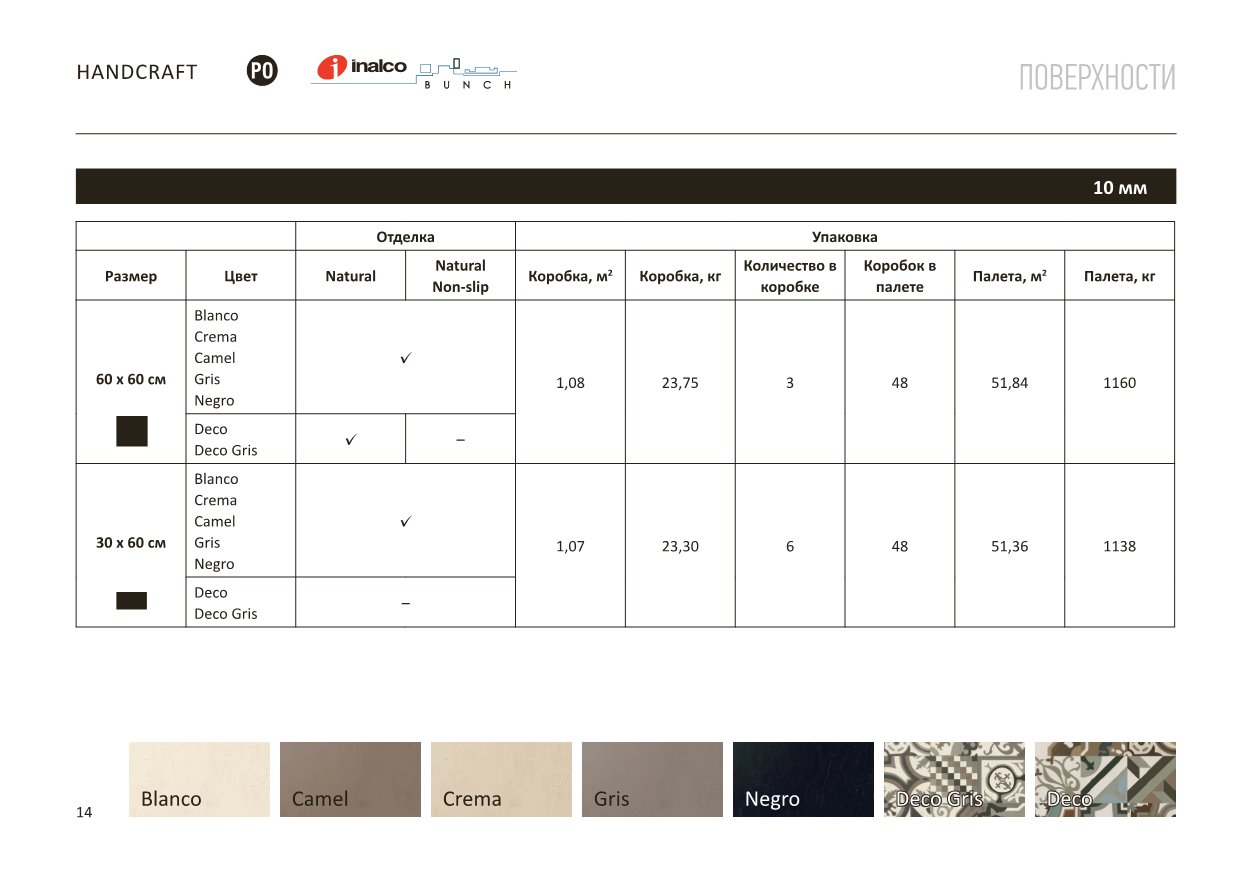Click the Non-slip dash for 60 x 60 Deco
This screenshot has width=1233, height=892.
[x=460, y=439]
